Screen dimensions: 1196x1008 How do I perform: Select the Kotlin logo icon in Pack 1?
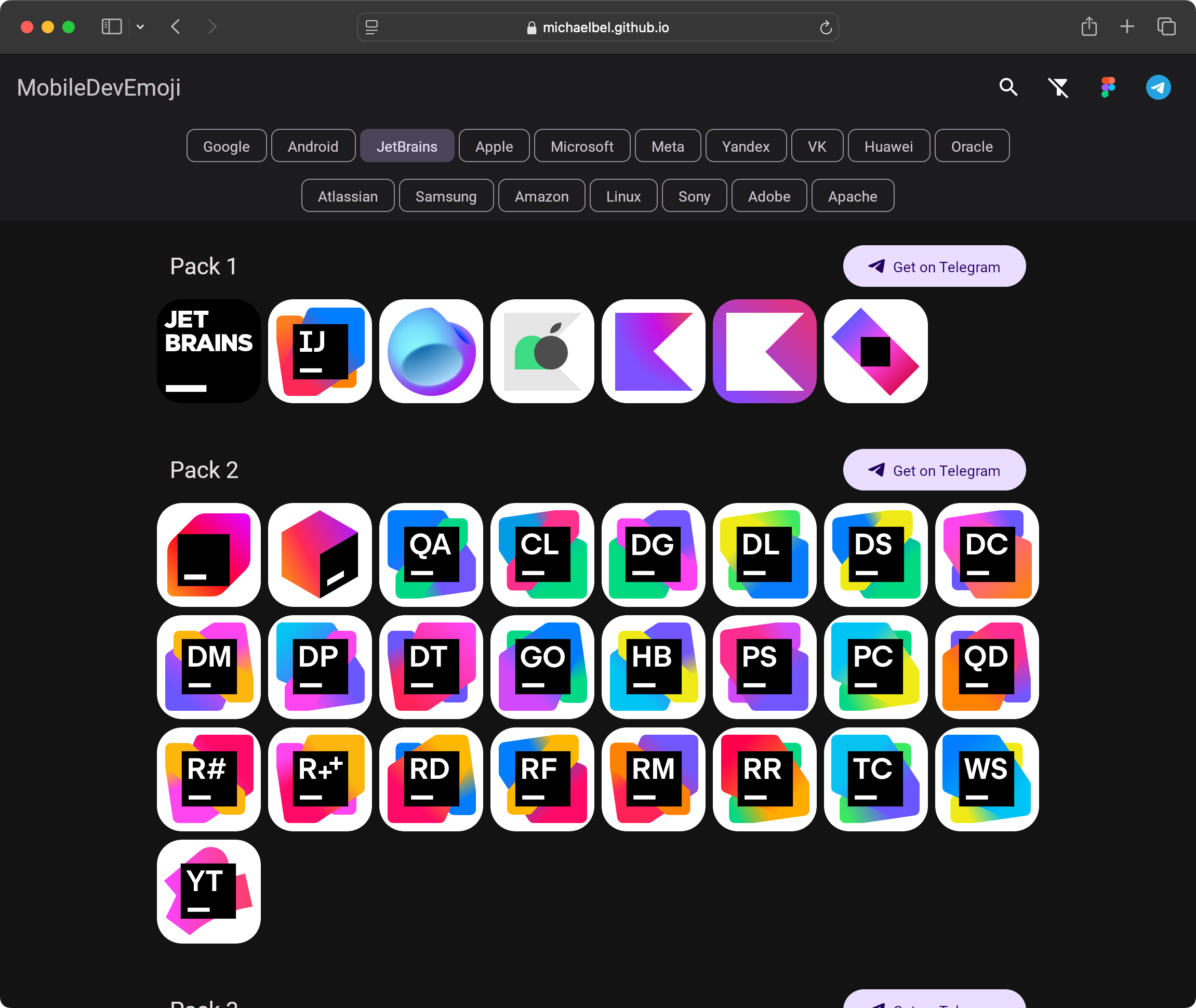coord(652,350)
